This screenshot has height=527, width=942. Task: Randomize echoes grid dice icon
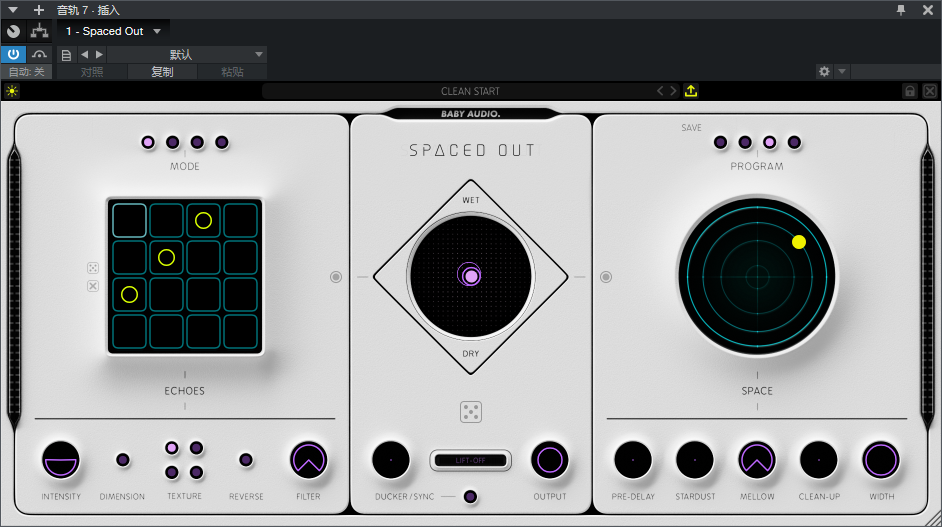tap(93, 268)
